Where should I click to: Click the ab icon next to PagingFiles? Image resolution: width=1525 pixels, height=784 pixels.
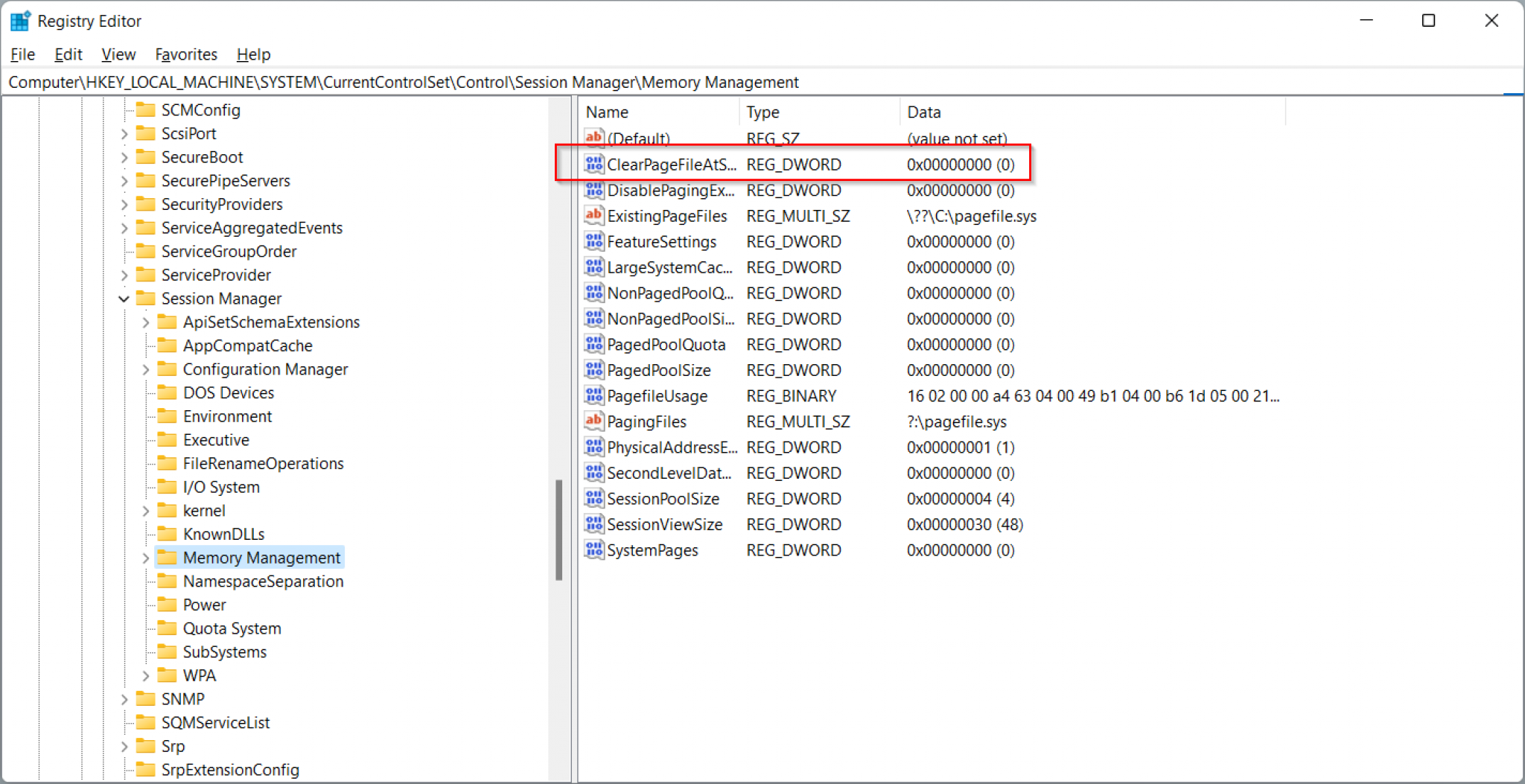pyautogui.click(x=593, y=421)
